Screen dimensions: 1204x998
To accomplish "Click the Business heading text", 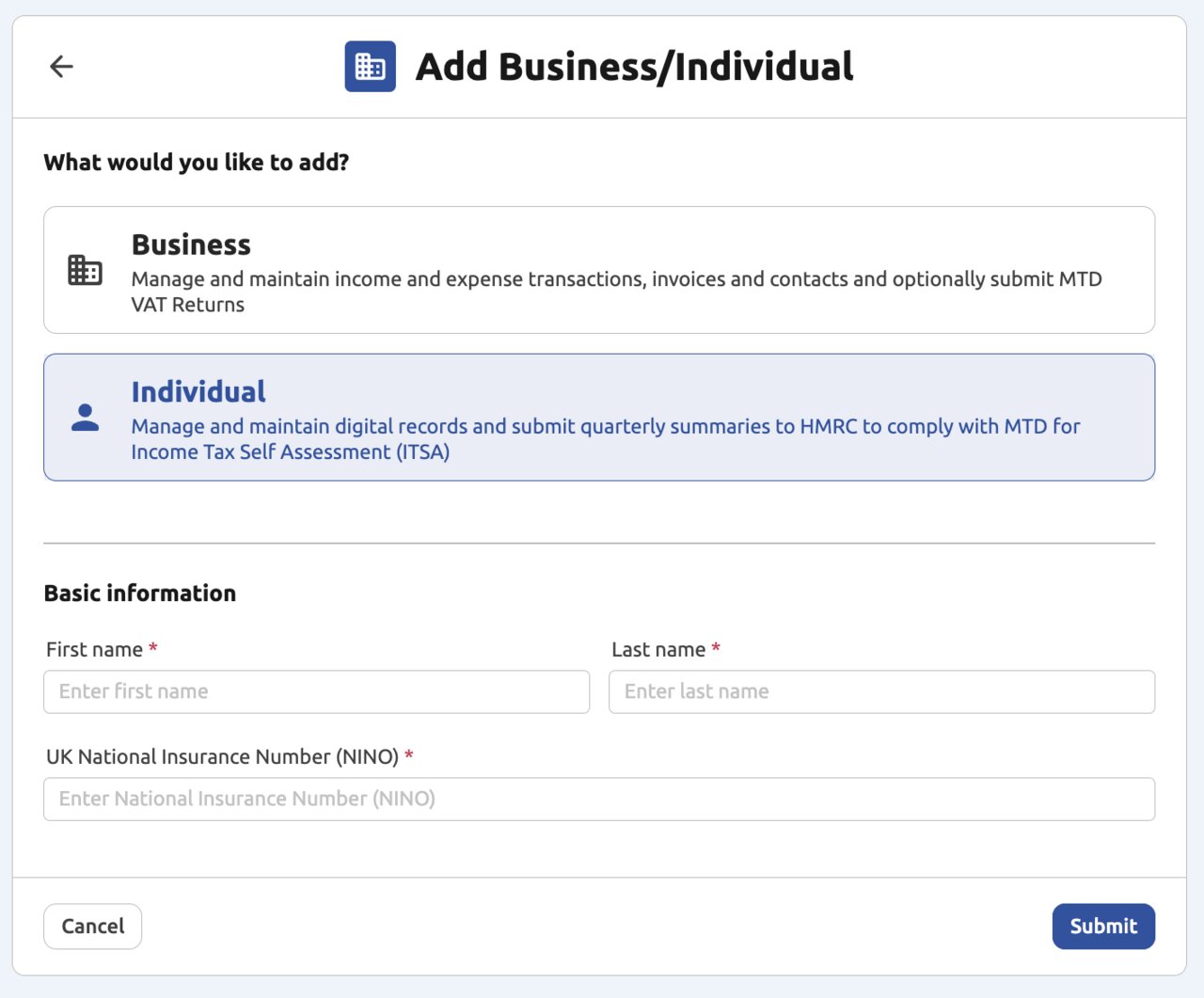I will (191, 245).
